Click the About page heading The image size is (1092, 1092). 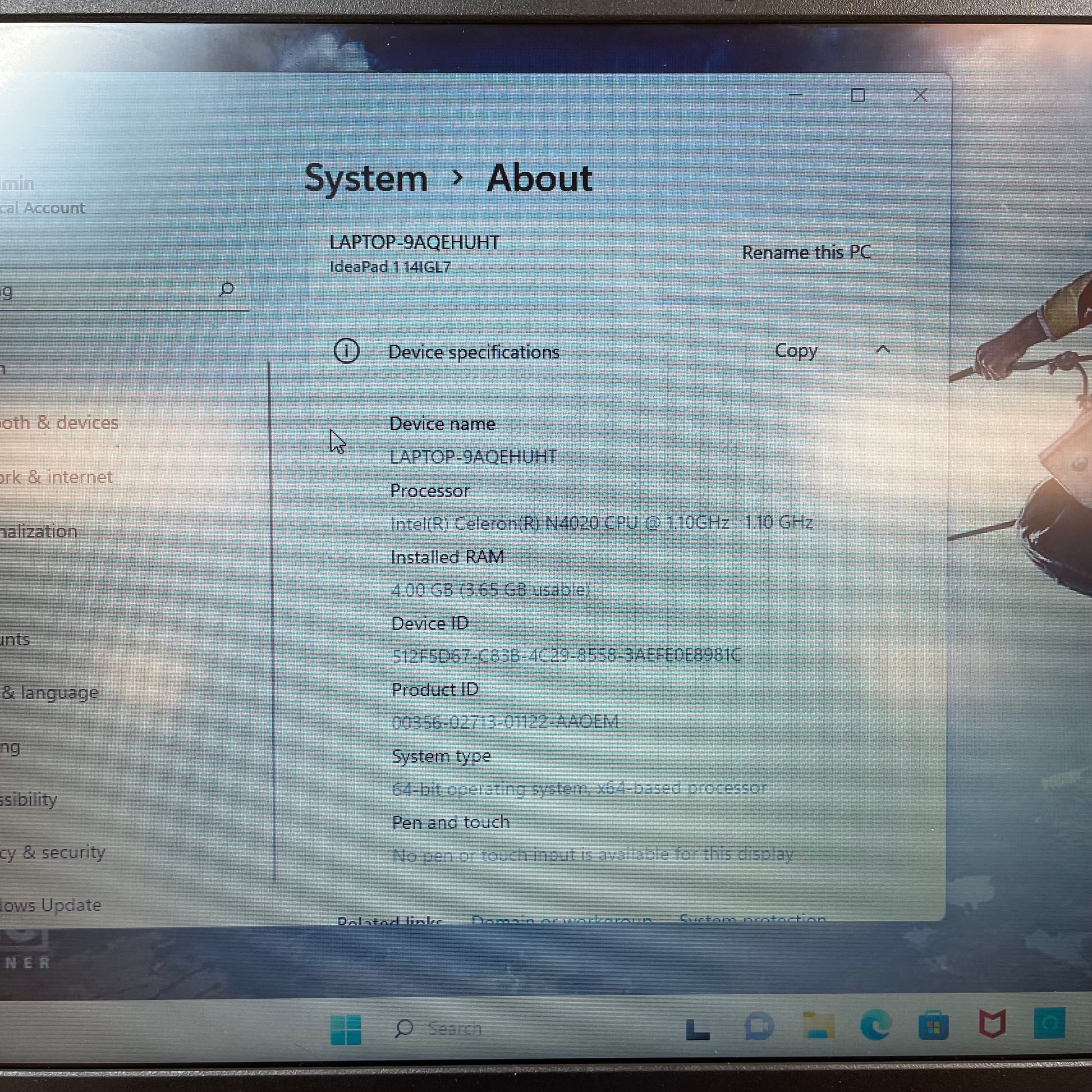[539, 178]
